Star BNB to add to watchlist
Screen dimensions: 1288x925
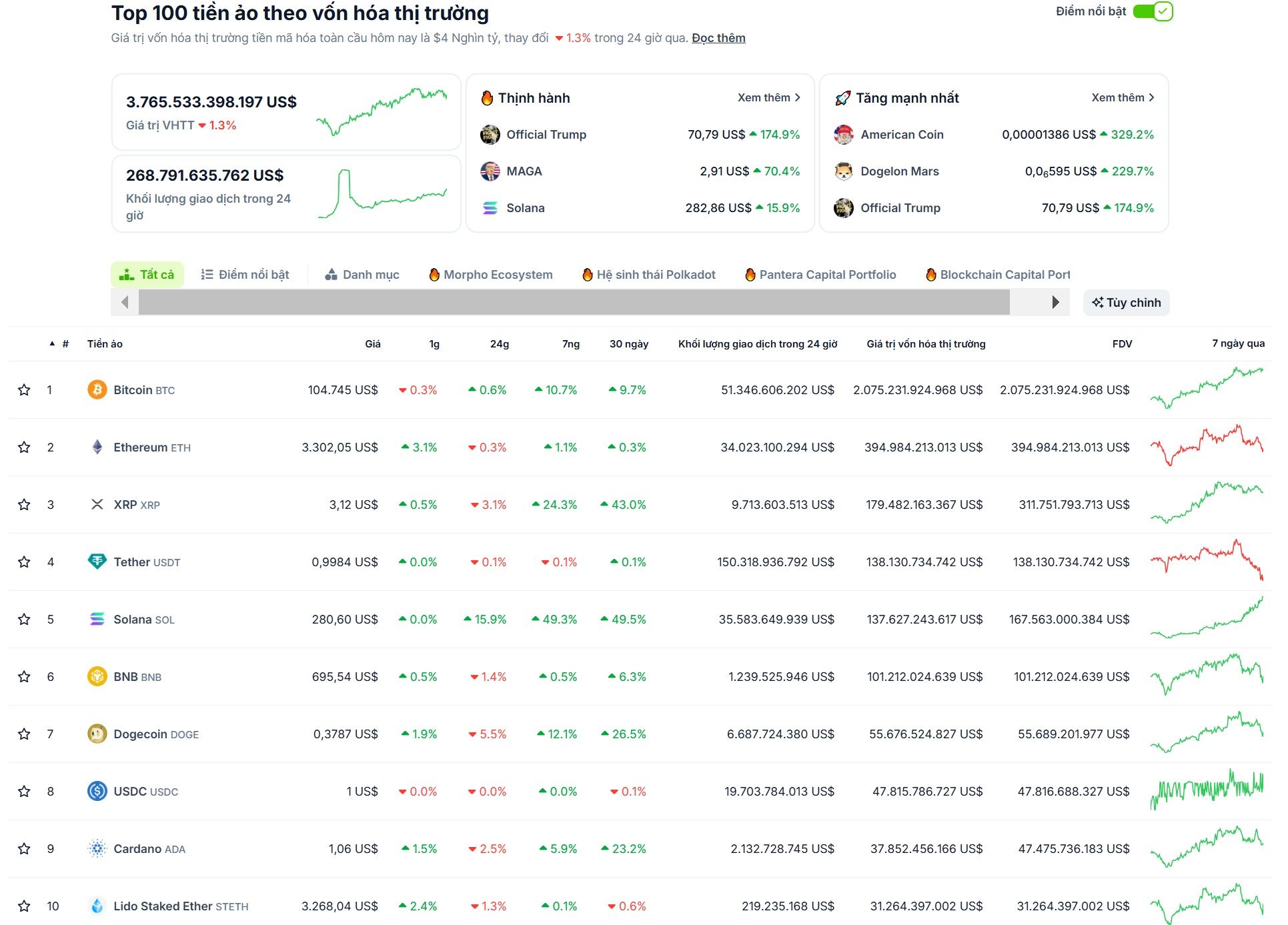(x=24, y=677)
